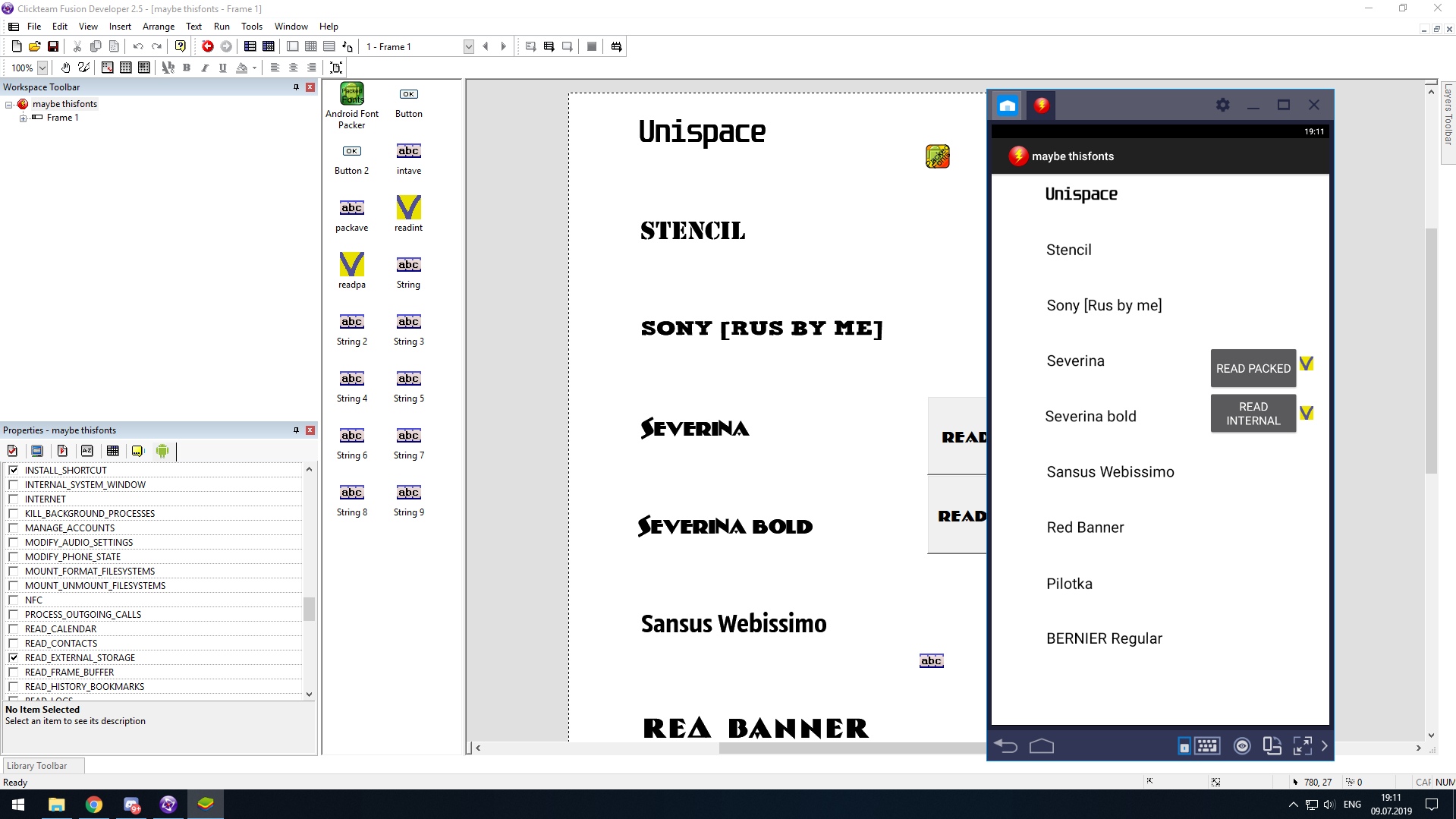
Task: Click the red back arrow toolbar icon
Action: tap(207, 46)
